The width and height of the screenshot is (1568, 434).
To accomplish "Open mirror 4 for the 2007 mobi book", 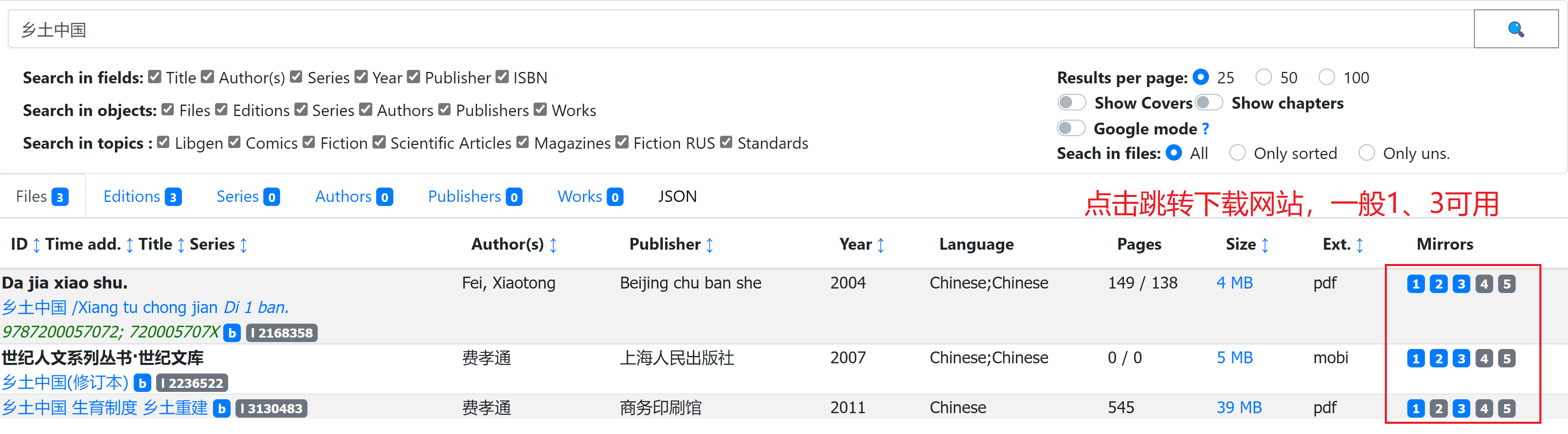I will coord(1484,358).
